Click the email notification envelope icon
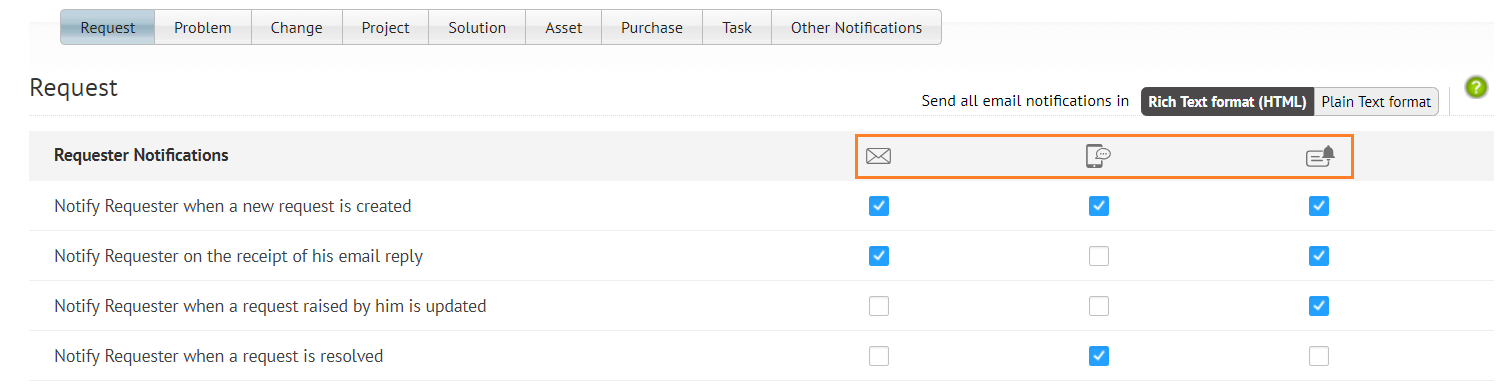Viewport: 1510px width, 388px height. click(878, 156)
